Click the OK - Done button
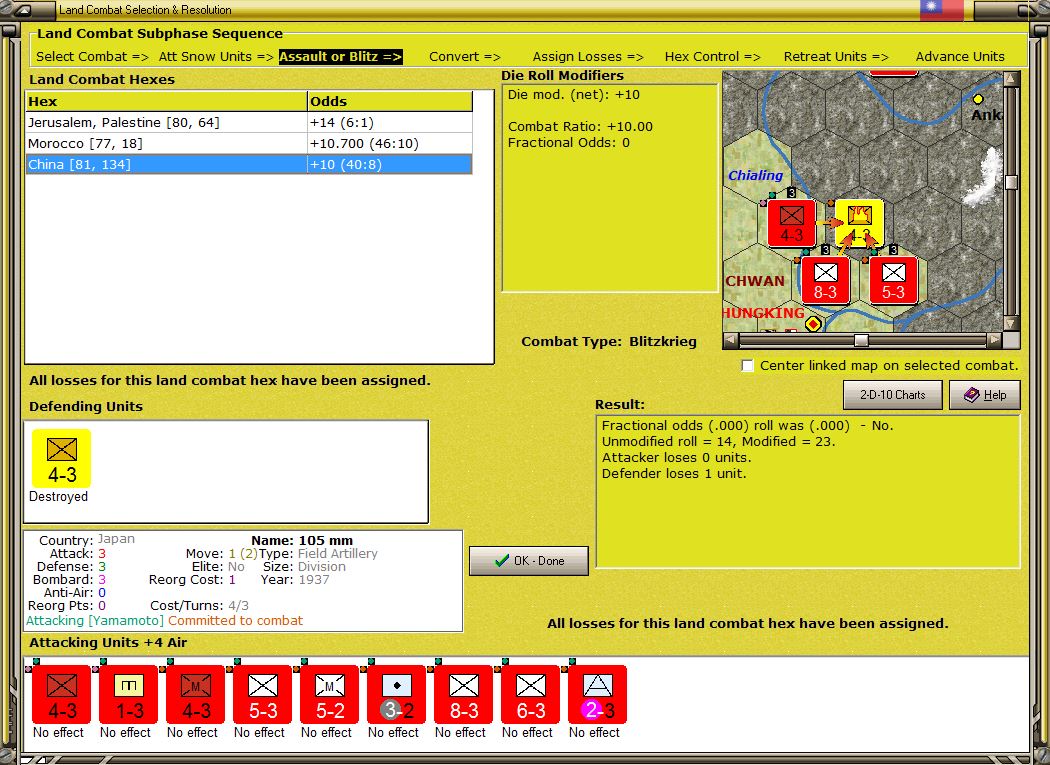The height and width of the screenshot is (765, 1050). click(x=529, y=561)
